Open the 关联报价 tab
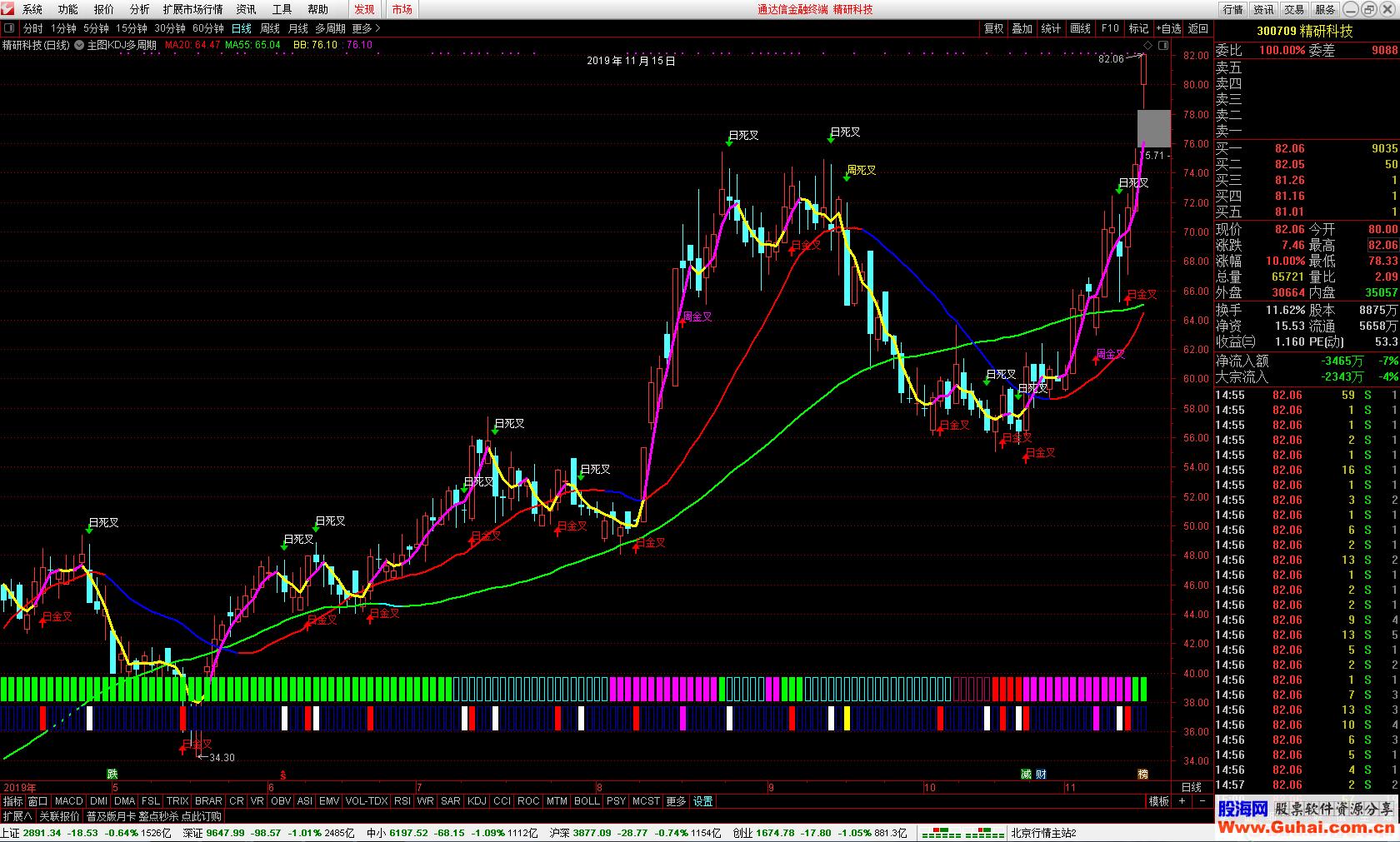Screen dimensions: 1400x842 [x=60, y=816]
